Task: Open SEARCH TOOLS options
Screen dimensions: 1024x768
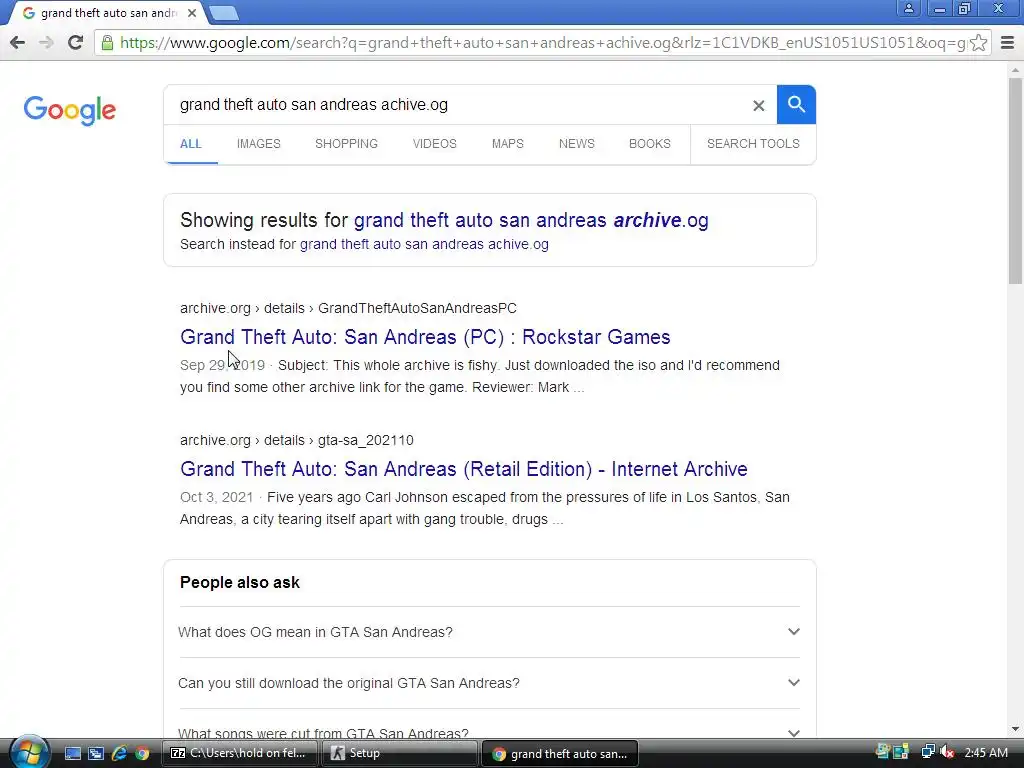Action: coord(753,144)
